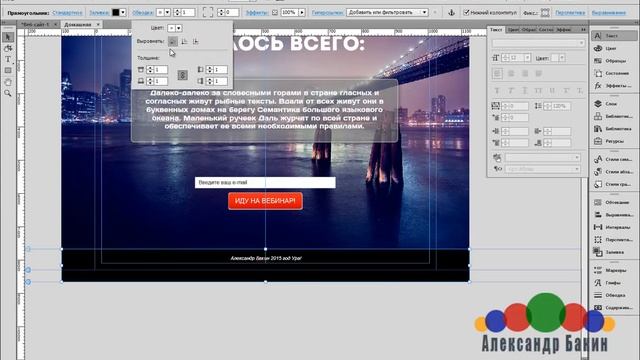Click the Заливка link in control bar

tap(99, 13)
